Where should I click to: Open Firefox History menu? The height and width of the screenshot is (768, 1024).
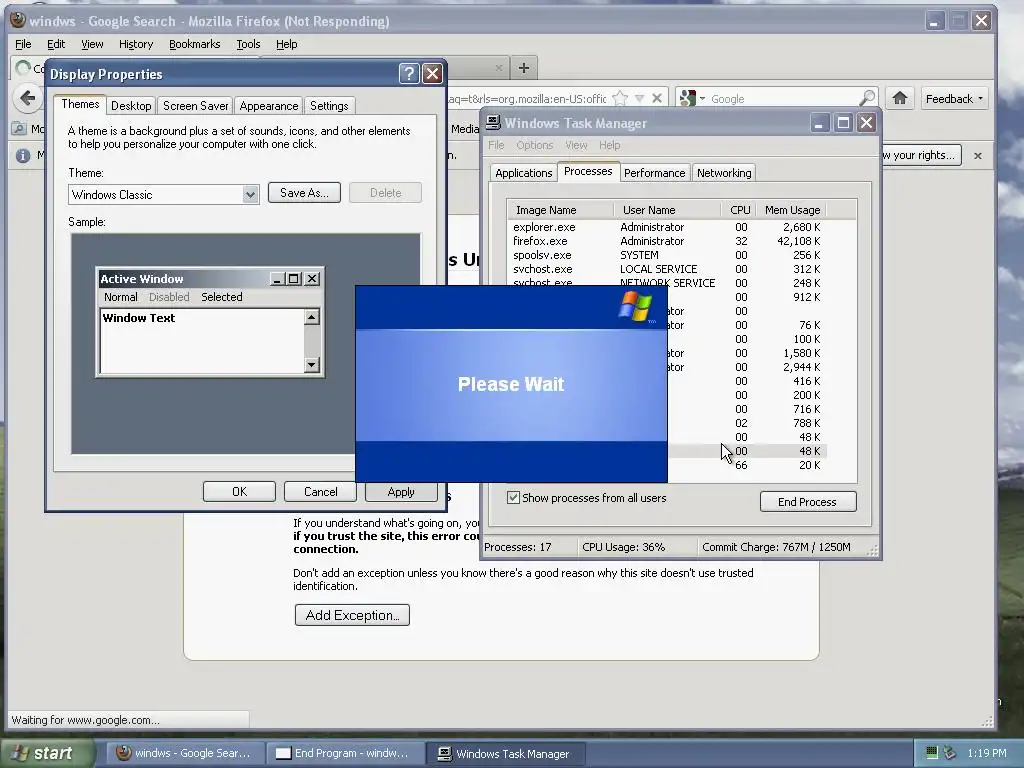136,44
